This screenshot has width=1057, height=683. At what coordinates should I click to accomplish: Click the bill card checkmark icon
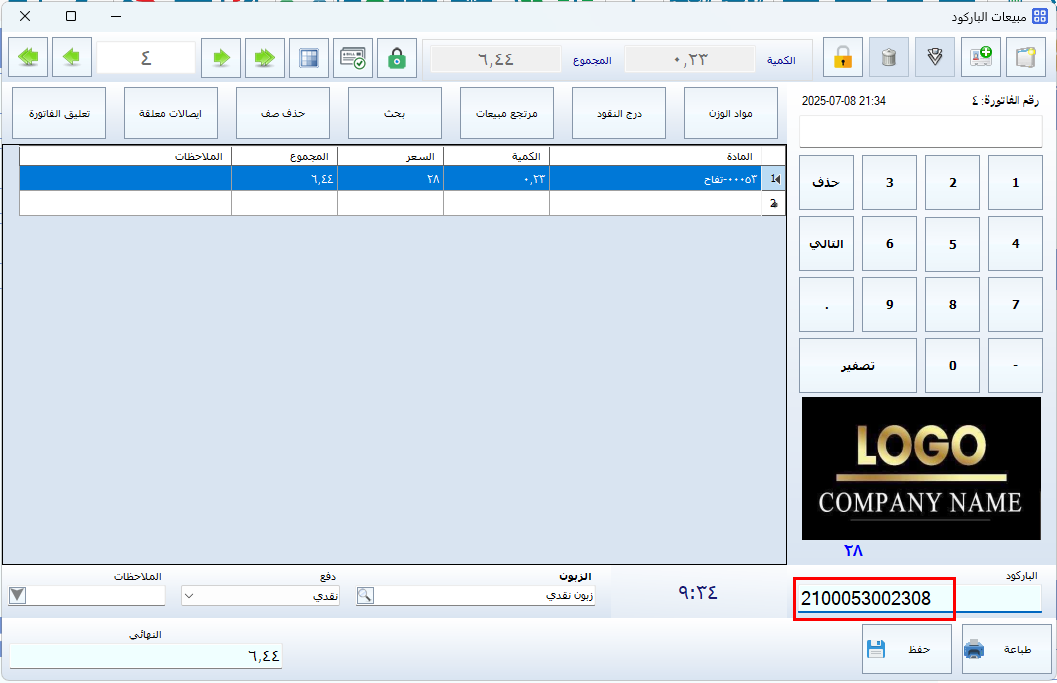tap(353, 58)
